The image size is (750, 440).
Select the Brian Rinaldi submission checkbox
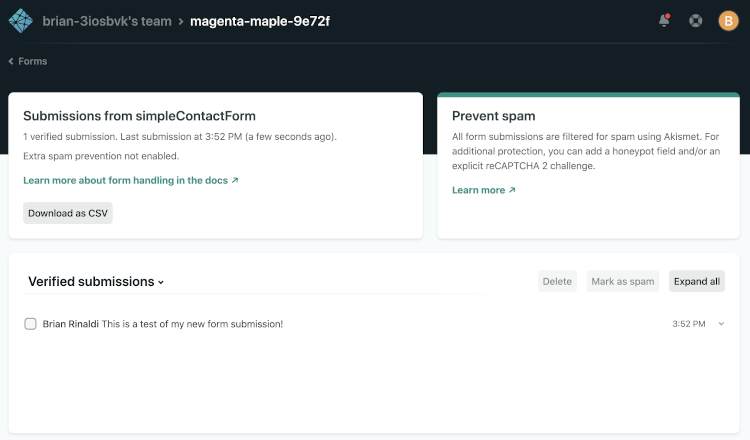(x=30, y=324)
